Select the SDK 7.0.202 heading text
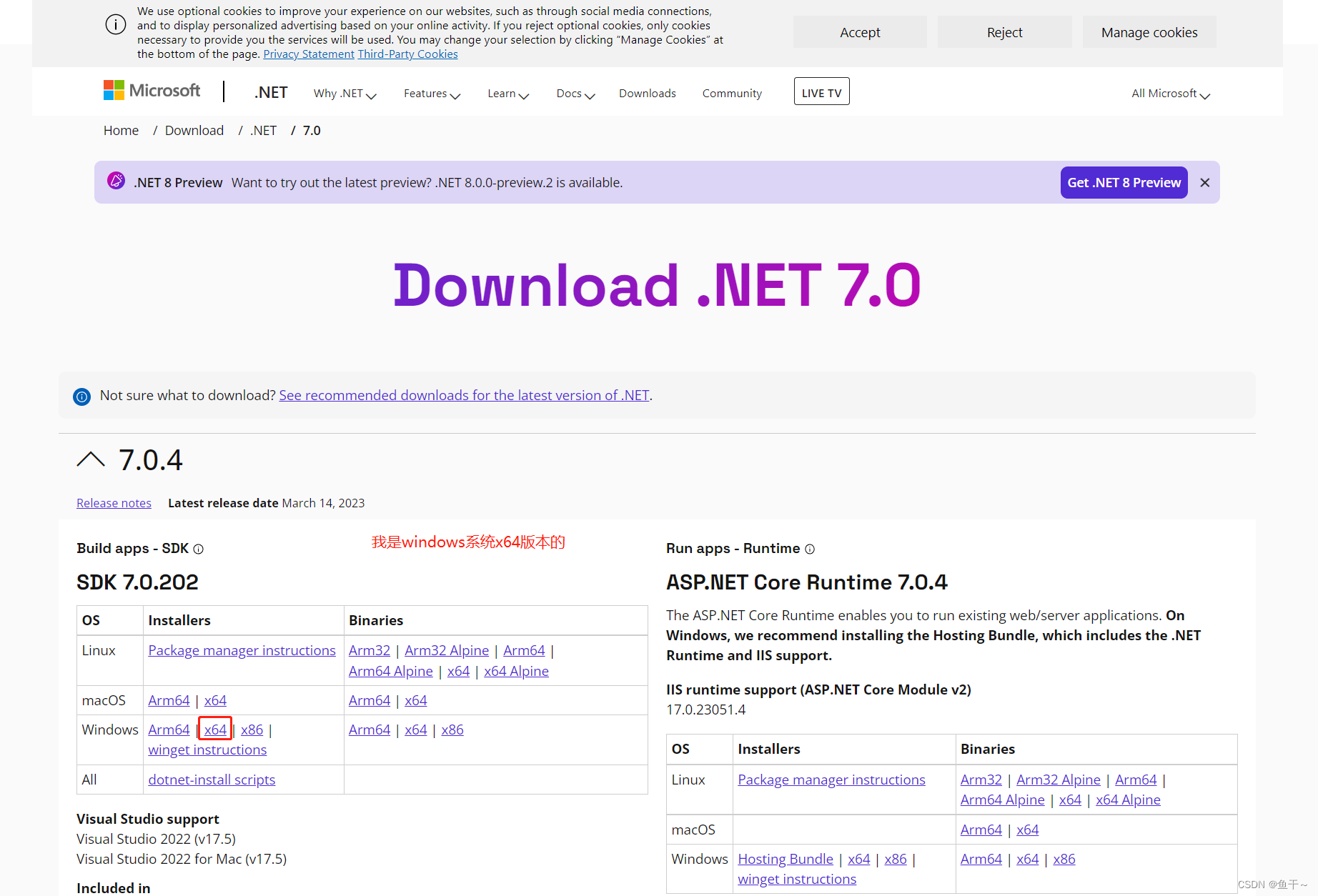This screenshot has height=896, width=1318. click(137, 582)
